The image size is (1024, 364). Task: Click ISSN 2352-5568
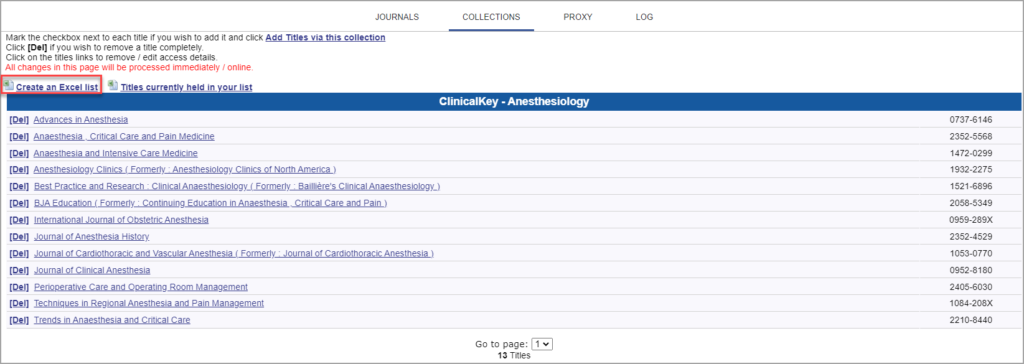coord(971,137)
